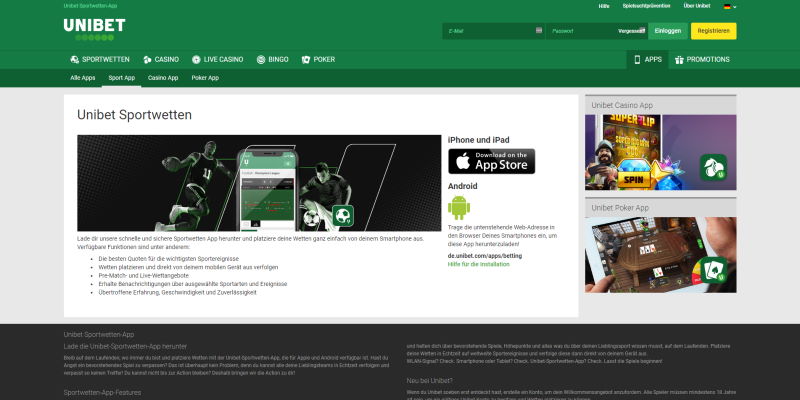800x400 pixels.
Task: Click the Unibet logo
Action: coord(94,29)
